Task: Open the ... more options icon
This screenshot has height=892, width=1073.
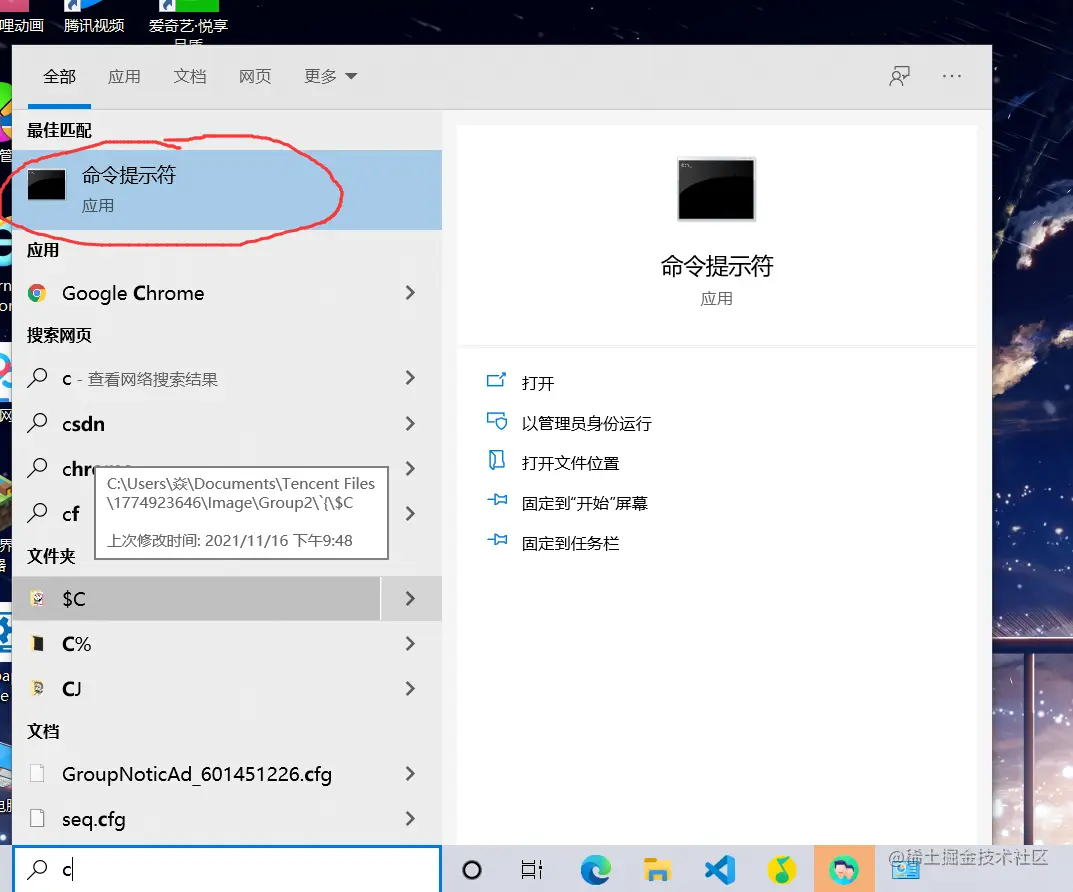Action: [951, 76]
